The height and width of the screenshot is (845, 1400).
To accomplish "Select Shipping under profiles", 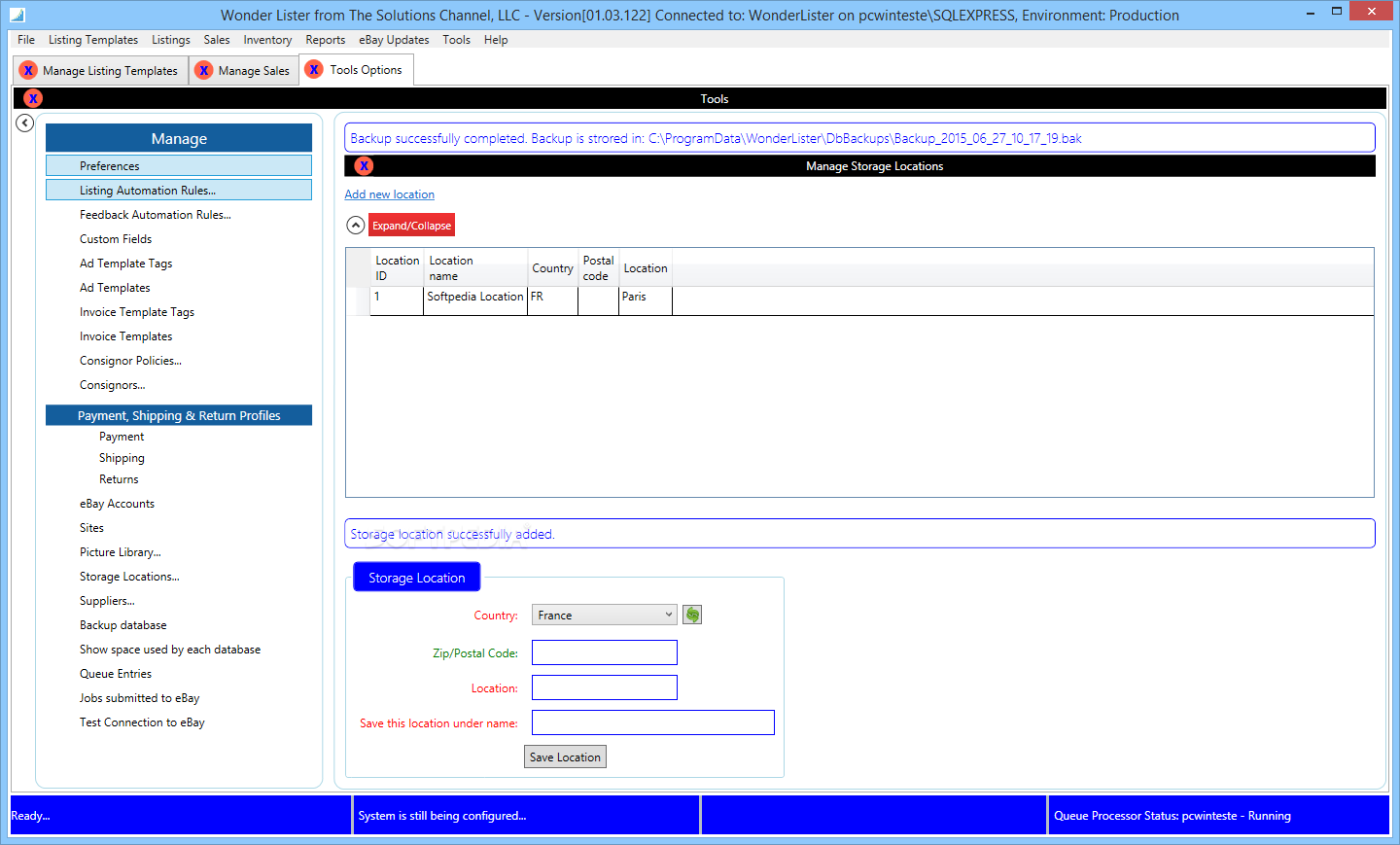I will coord(122,458).
